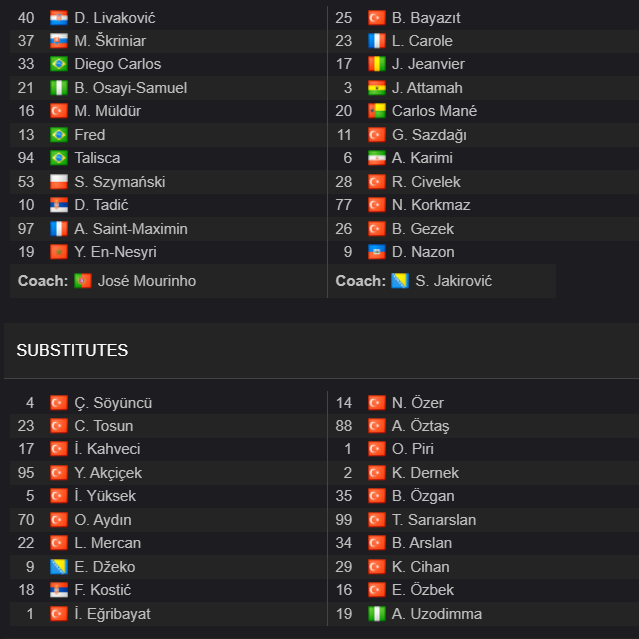Open T. Sarıarslan player entry
This screenshot has height=639, width=639.
click(x=434, y=520)
